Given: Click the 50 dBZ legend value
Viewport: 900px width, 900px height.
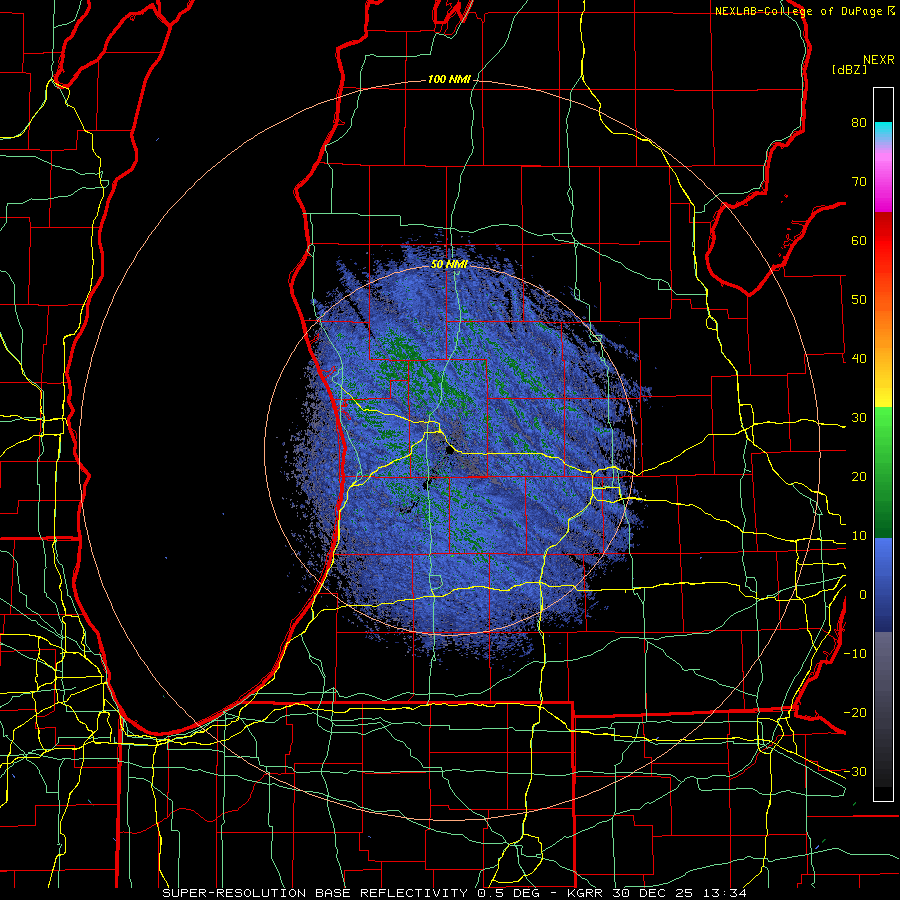Looking at the screenshot, I should 859,300.
